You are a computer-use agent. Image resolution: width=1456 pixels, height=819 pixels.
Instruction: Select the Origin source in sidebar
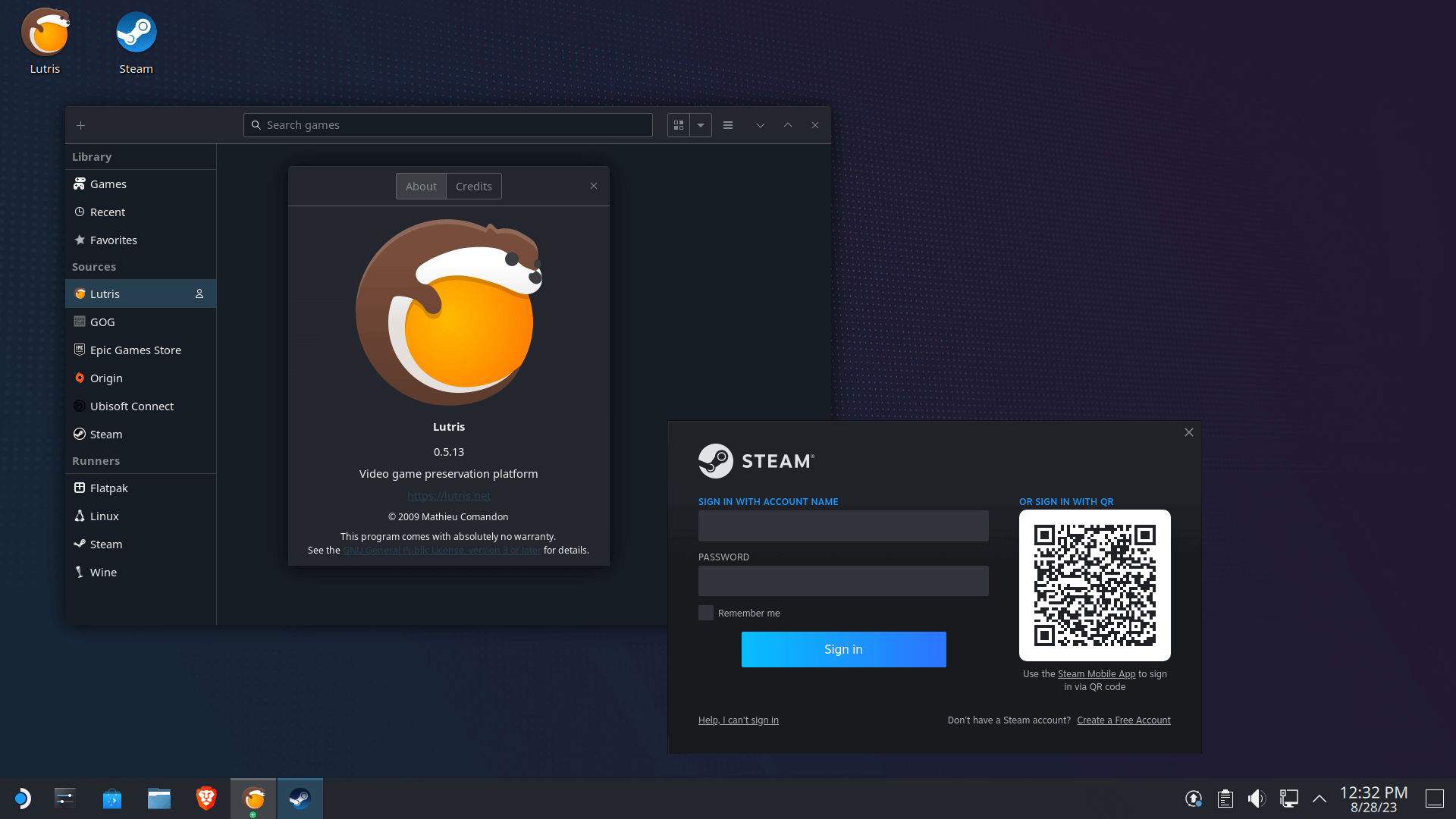coord(106,377)
